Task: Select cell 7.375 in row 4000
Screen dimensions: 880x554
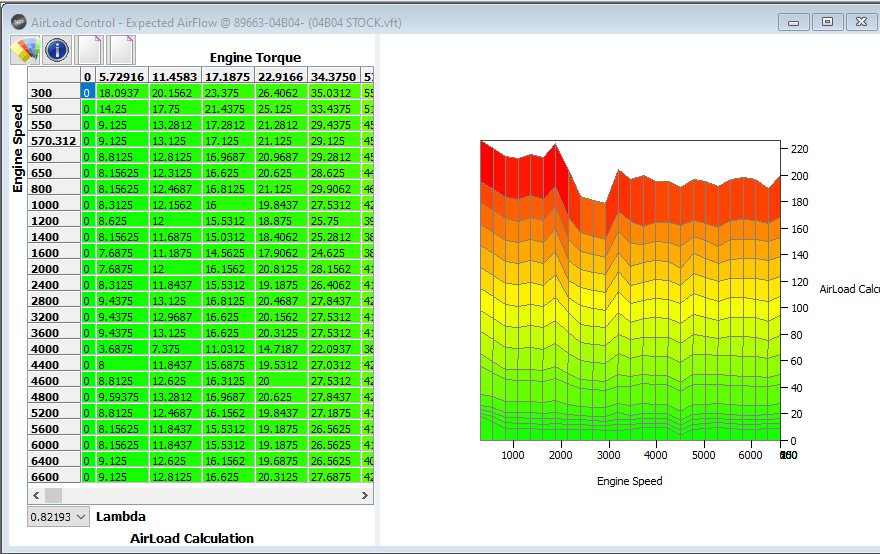Action: pyautogui.click(x=175, y=349)
